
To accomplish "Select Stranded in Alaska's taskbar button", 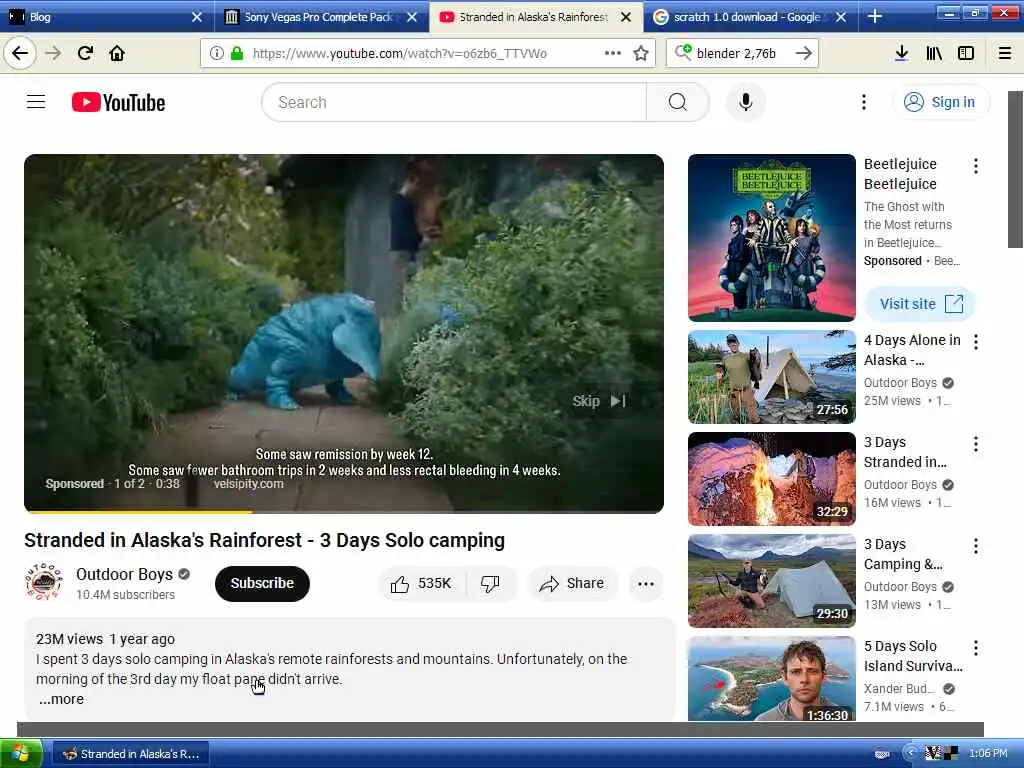I will (x=131, y=754).
